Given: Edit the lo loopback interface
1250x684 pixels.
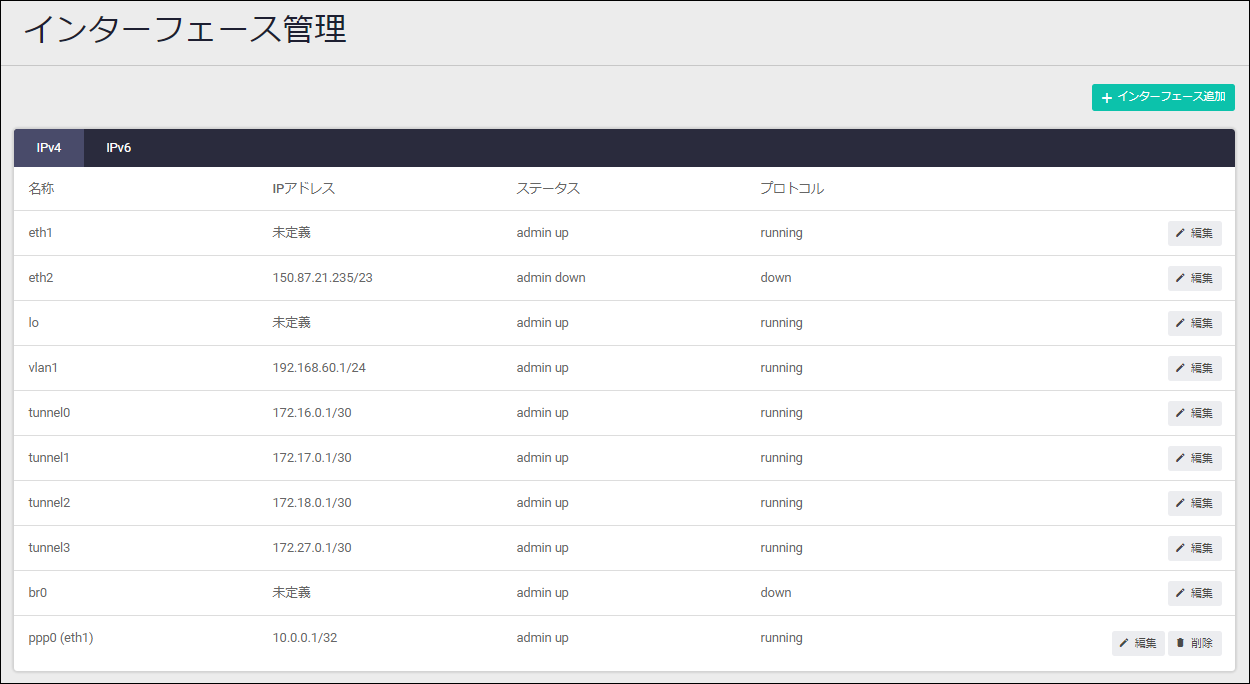Looking at the screenshot, I should 1194,323.
